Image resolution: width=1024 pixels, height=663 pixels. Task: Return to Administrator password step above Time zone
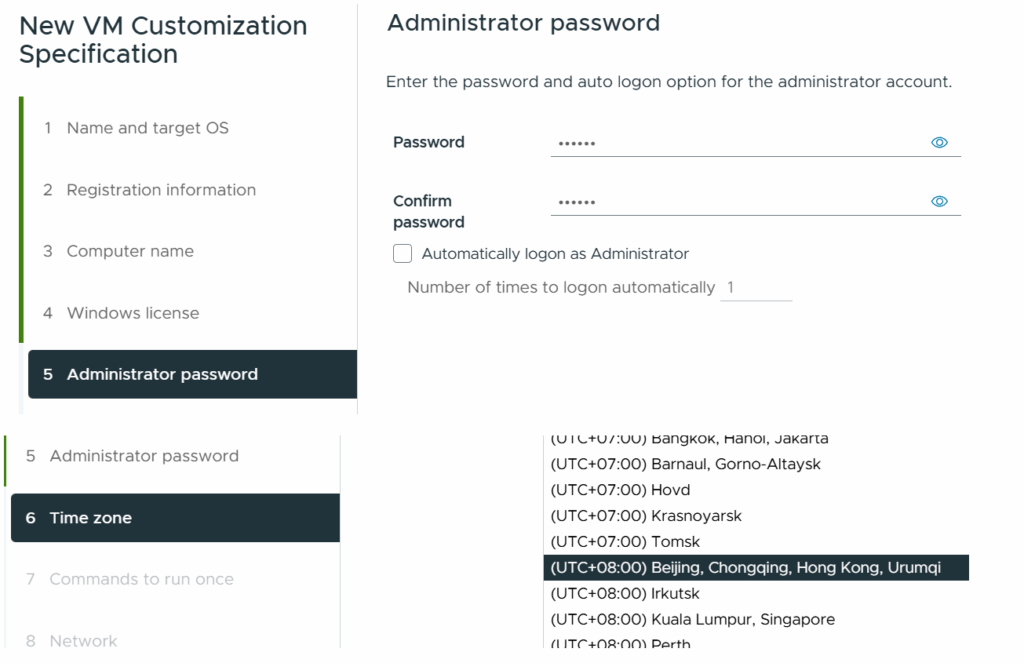tap(132, 456)
